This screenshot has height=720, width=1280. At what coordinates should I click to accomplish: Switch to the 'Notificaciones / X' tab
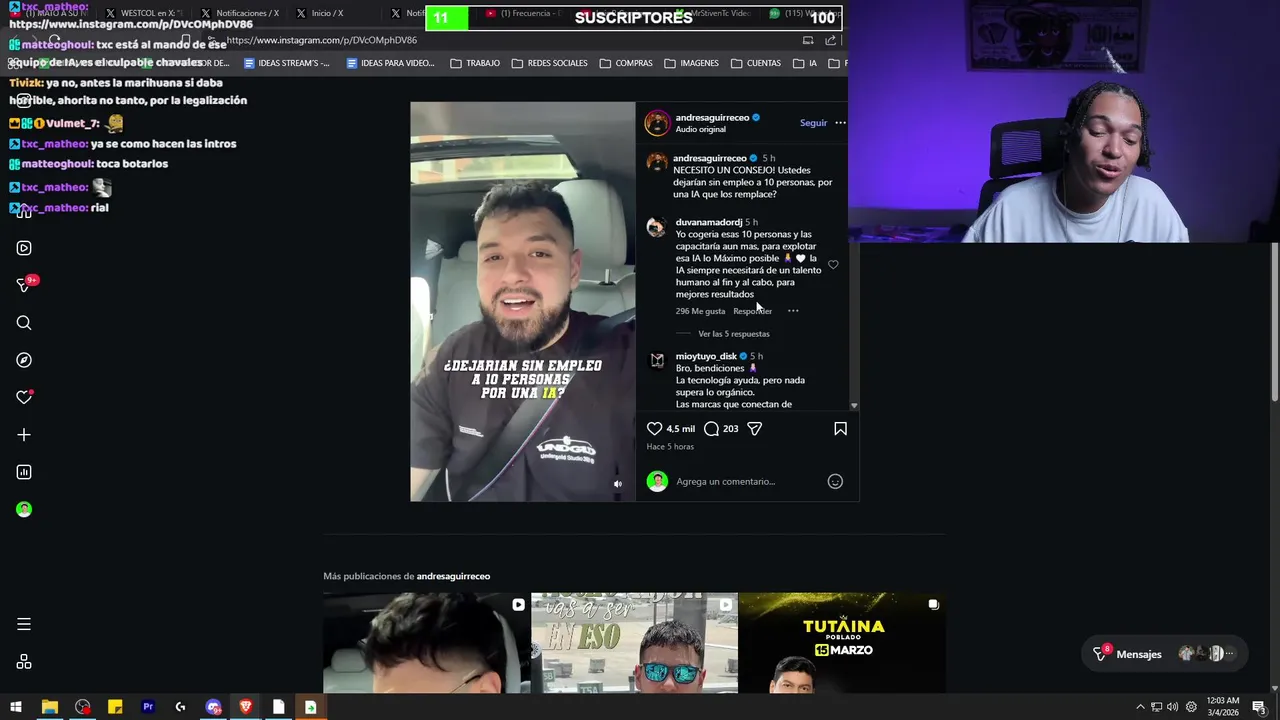click(240, 13)
